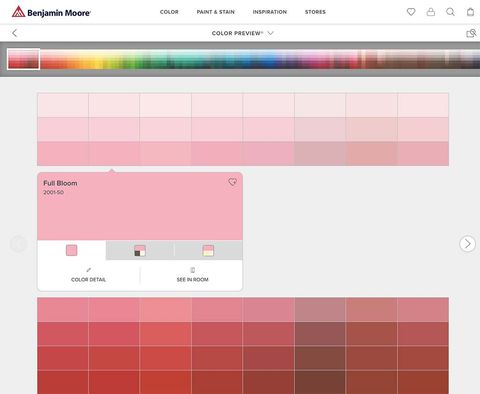
Task: Open the Inspiration menu
Action: [x=270, y=12]
